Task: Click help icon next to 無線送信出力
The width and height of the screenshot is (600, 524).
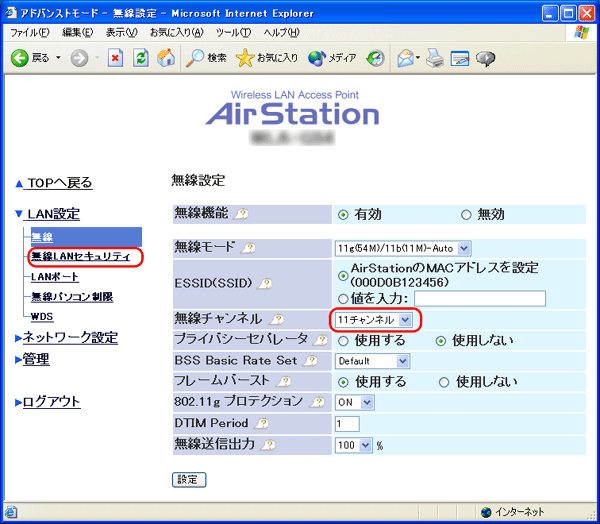Action: (268, 444)
